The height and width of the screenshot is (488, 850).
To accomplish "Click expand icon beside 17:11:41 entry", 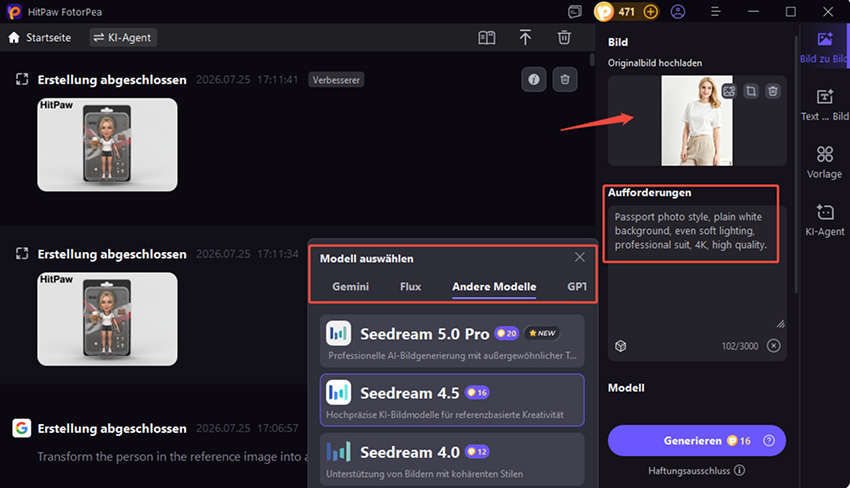I will tap(22, 80).
